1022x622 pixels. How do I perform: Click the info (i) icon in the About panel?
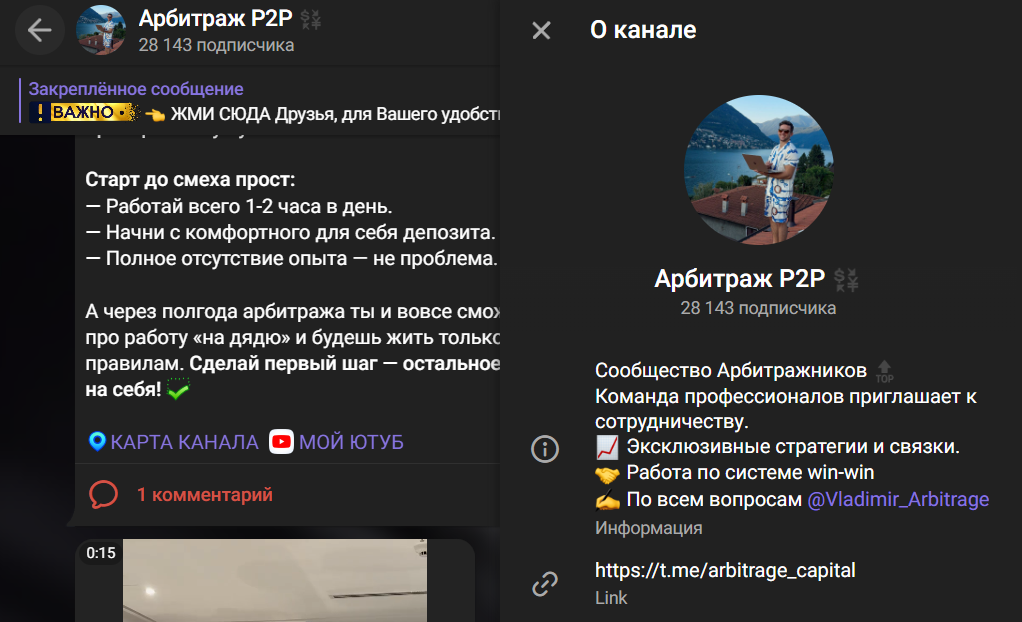pyautogui.click(x=545, y=449)
